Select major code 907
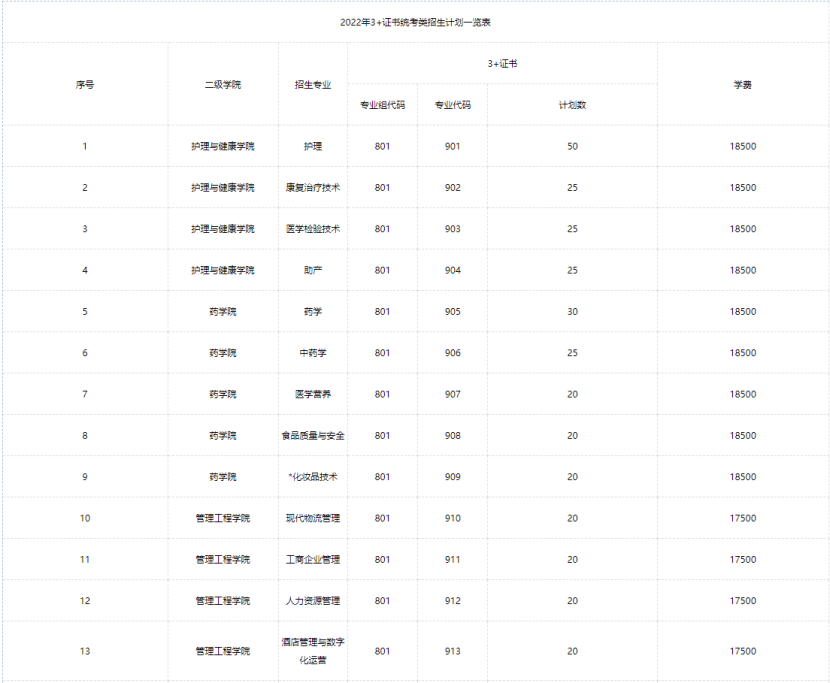 pyautogui.click(x=453, y=394)
